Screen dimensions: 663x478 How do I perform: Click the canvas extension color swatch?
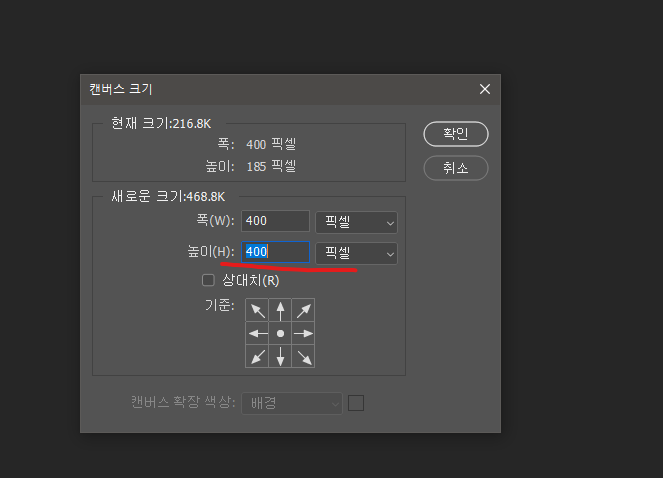pyautogui.click(x=356, y=403)
